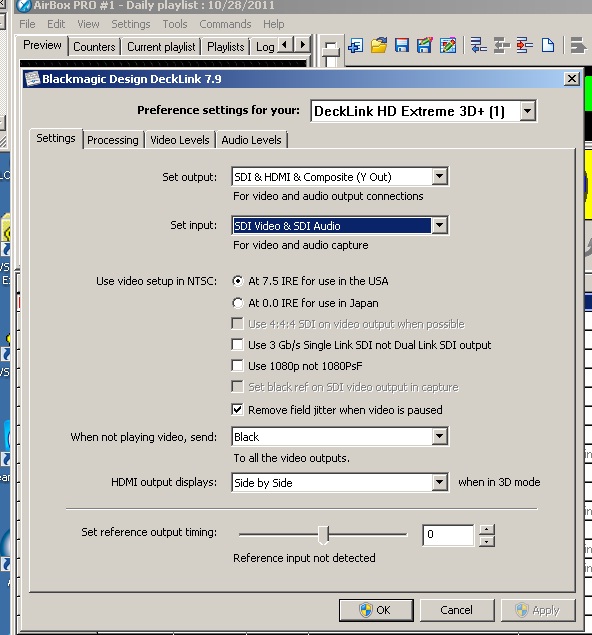Screen dimensions: 592x635
Task: Open the AirBox Tools menu
Action: pyautogui.click(x=175, y=24)
